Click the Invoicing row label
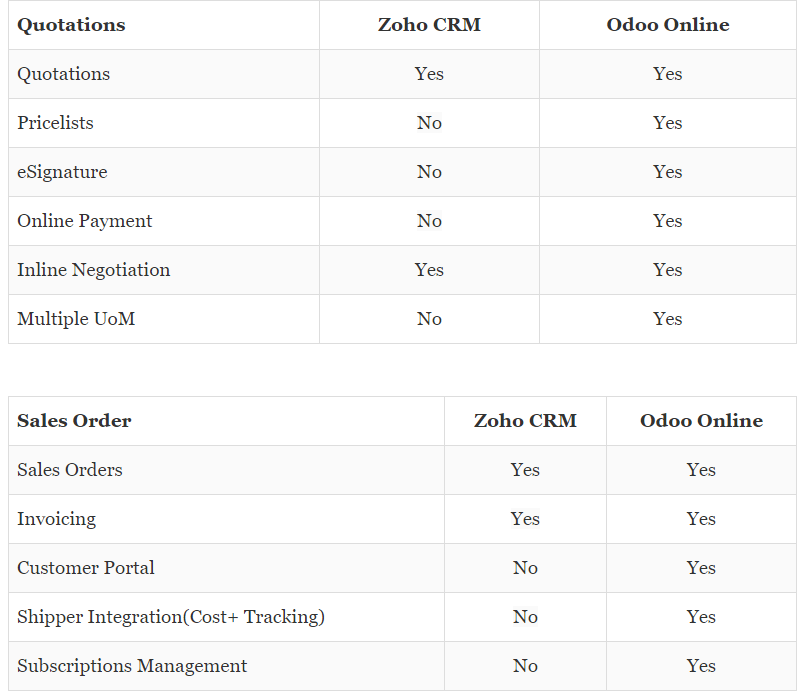The width and height of the screenshot is (799, 694). tap(57, 519)
